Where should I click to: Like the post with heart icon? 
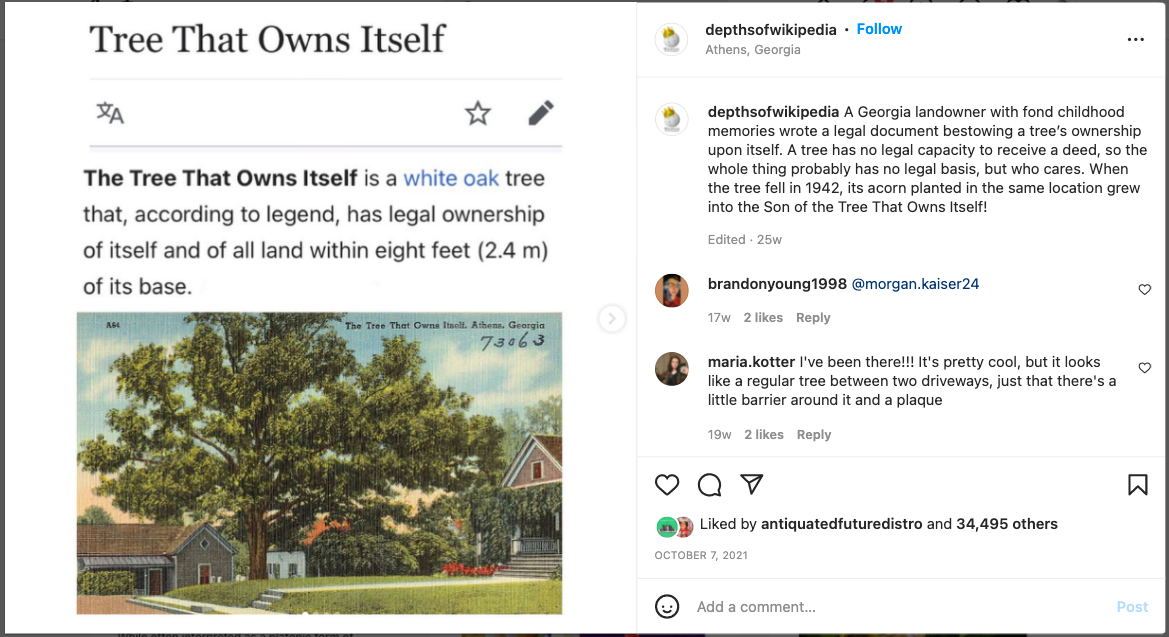667,485
